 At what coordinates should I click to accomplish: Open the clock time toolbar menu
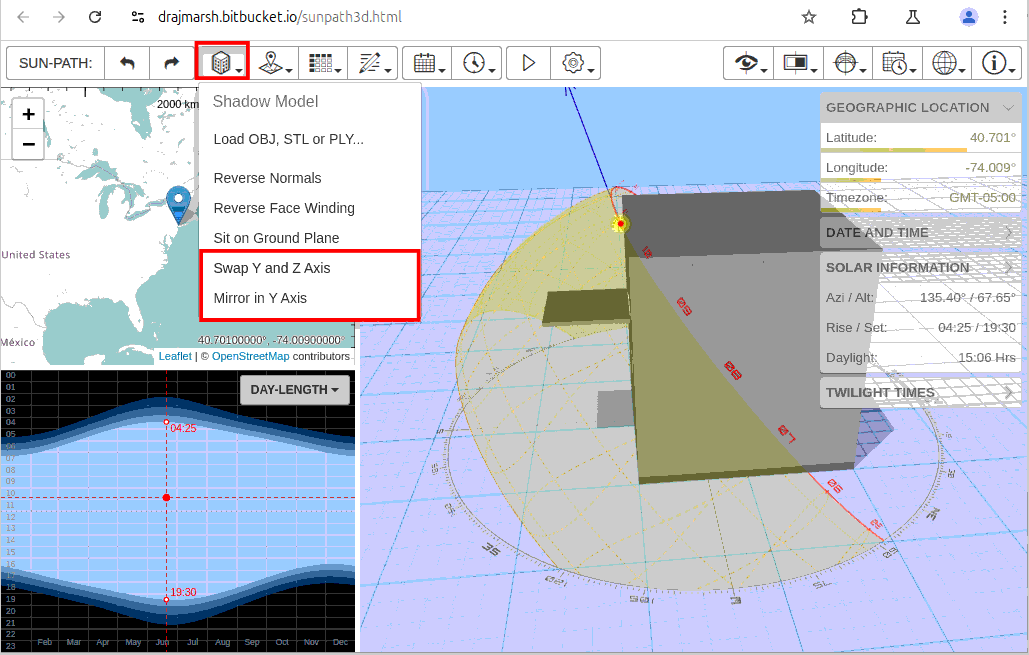tap(478, 63)
